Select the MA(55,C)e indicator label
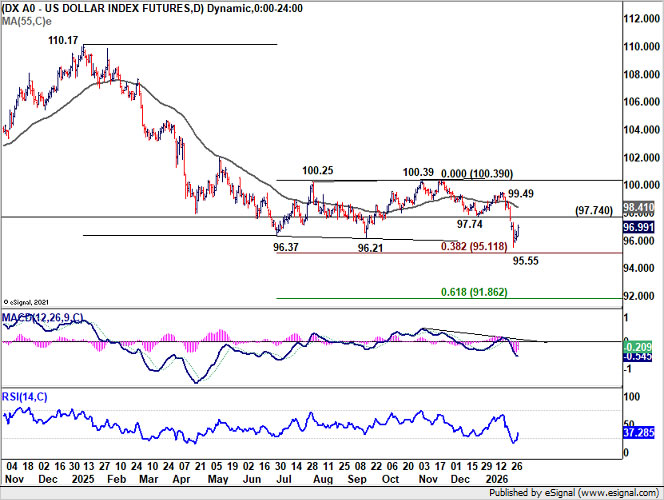Image resolution: width=664 pixels, height=500 pixels. (27, 21)
